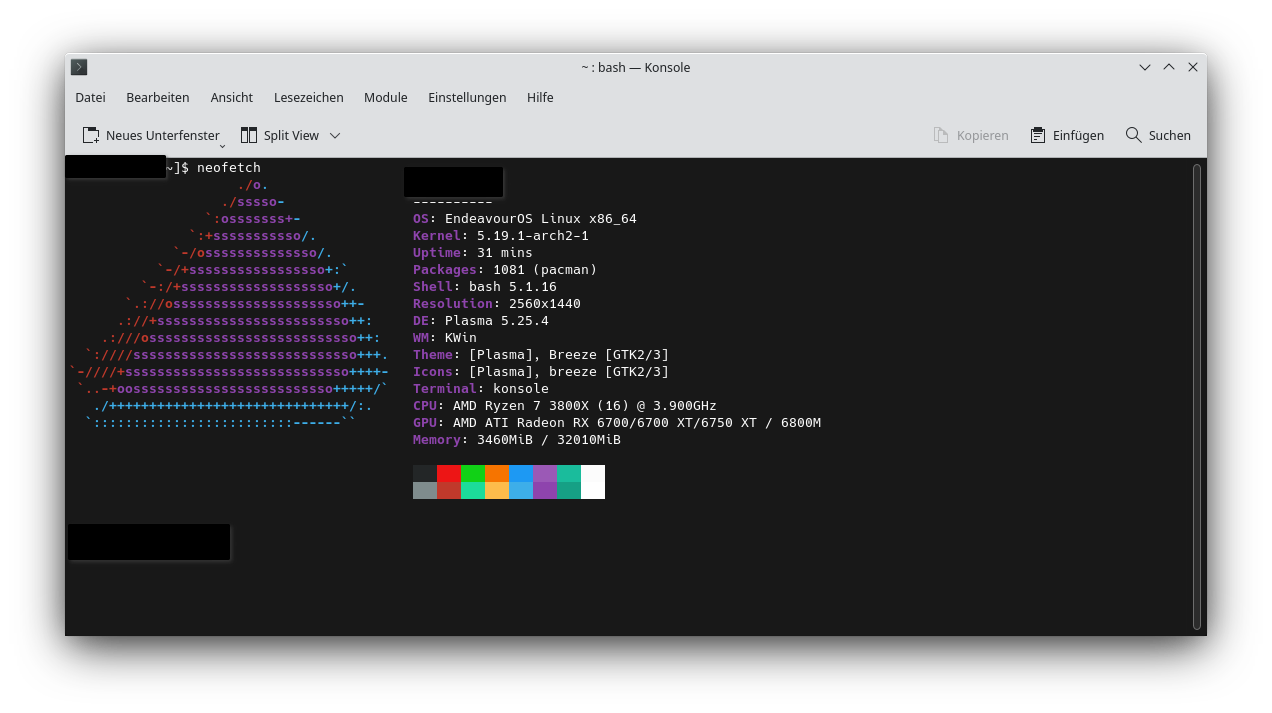This screenshot has height=713, width=1272.
Task: Click the Terminal value 'konsole'
Action: coord(521,388)
